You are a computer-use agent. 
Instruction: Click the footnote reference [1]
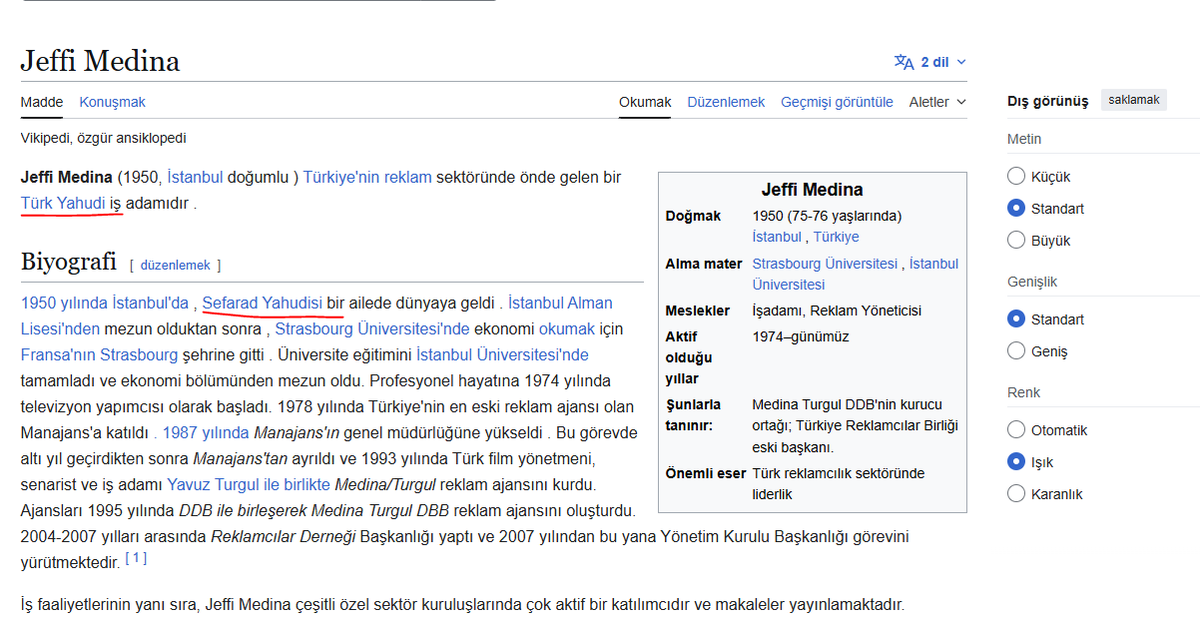(136, 558)
